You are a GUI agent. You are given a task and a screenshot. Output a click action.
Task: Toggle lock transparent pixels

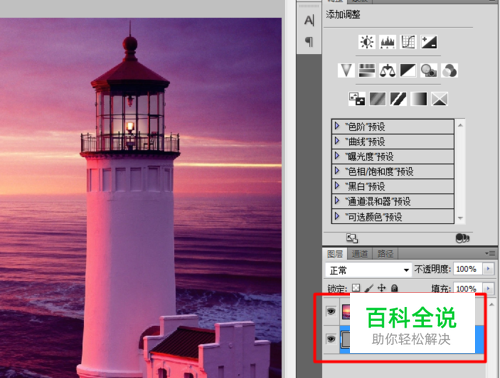pos(356,288)
